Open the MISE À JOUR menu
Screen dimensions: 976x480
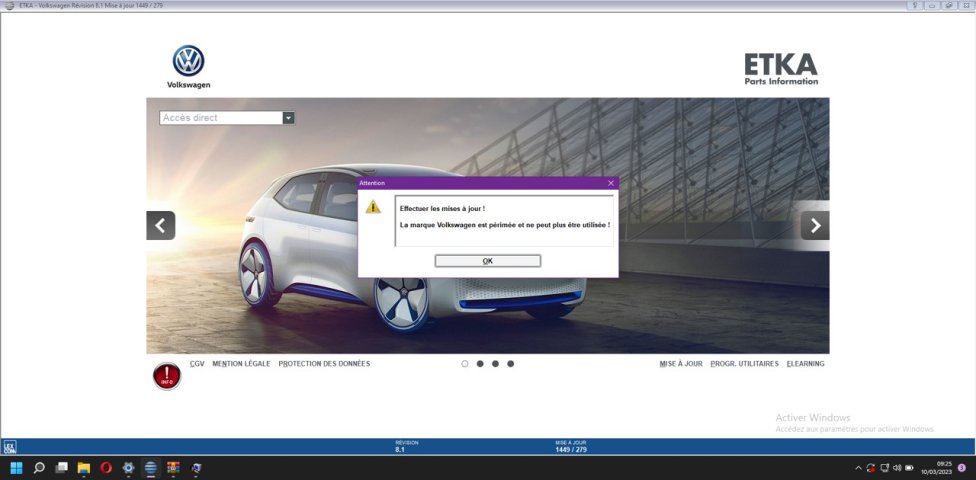(x=681, y=364)
